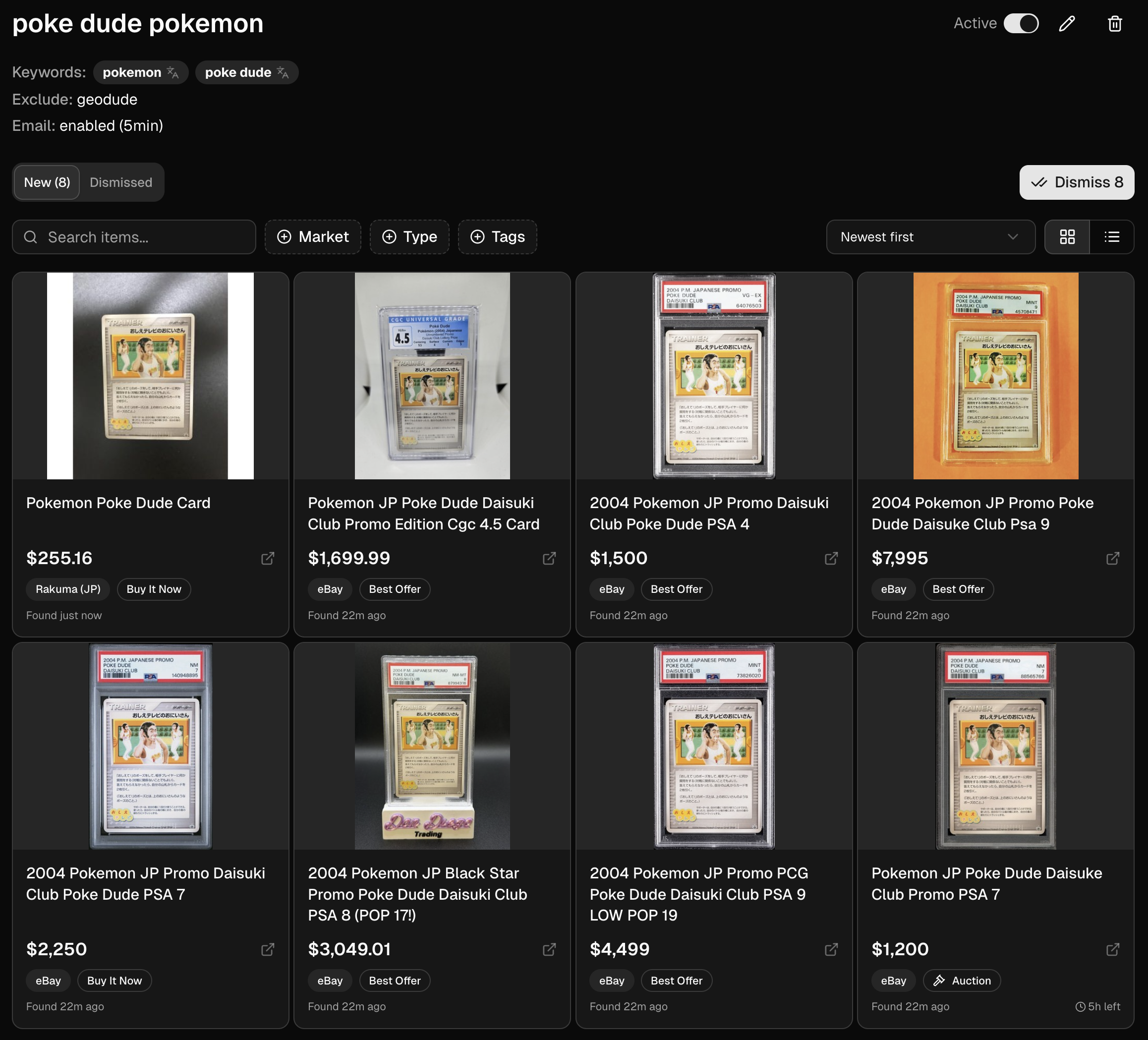Viewport: 1148px width, 1040px height.
Task: Open external link for $7,995 listing
Action: (1113, 558)
